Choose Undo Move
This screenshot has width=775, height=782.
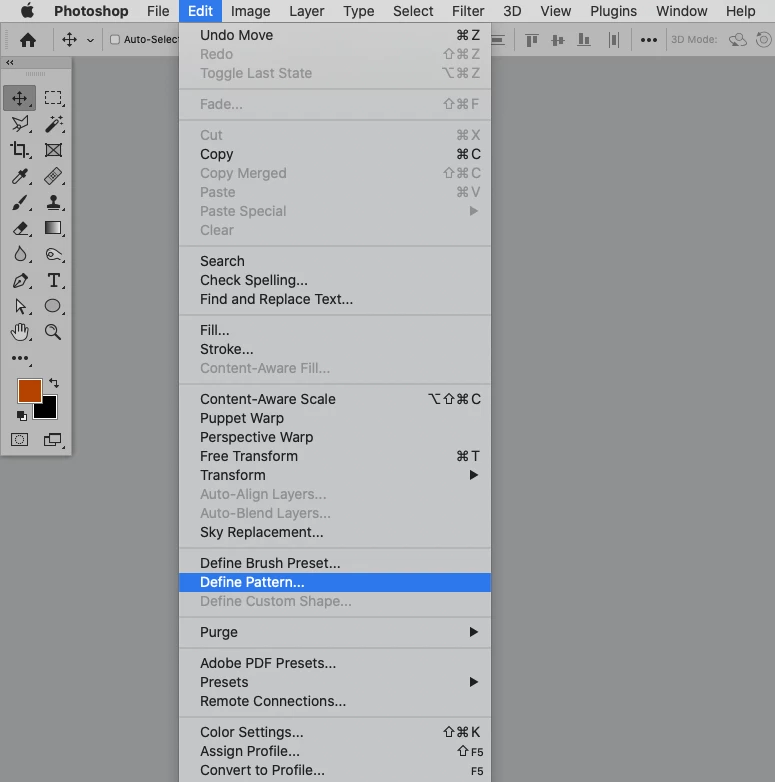point(335,35)
